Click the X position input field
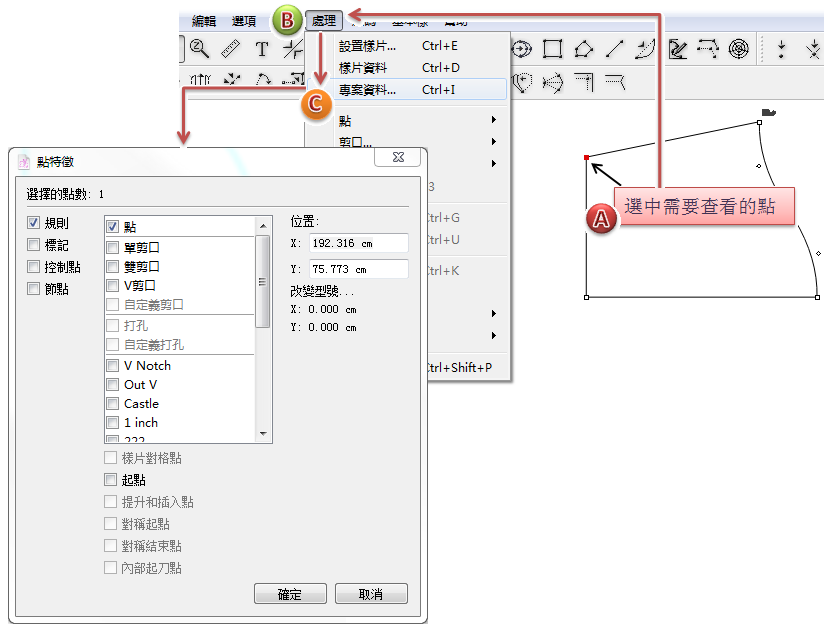Image resolution: width=824 pixels, height=639 pixels. point(359,243)
